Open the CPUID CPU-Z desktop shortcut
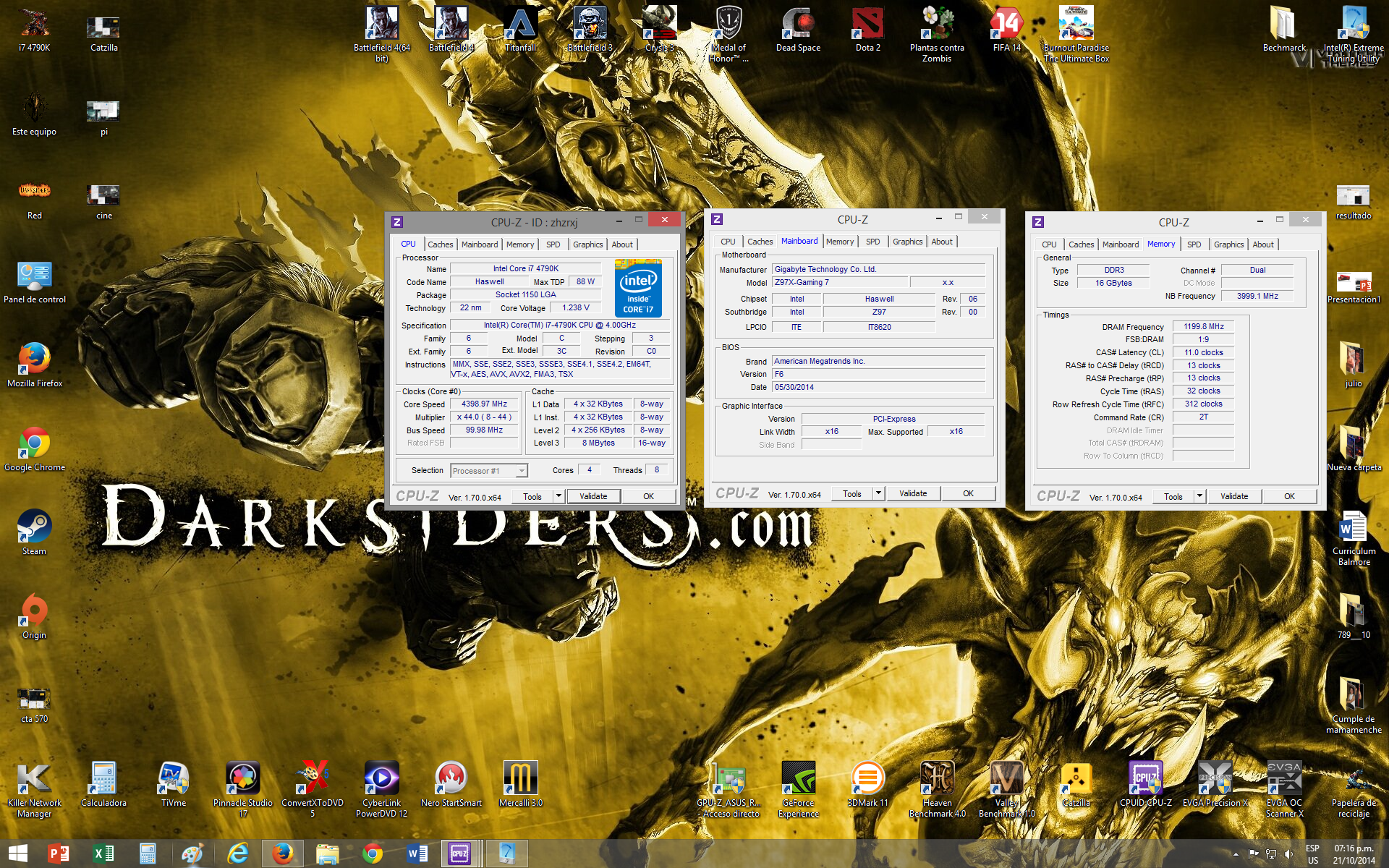This screenshot has height=868, width=1389. [x=1145, y=784]
